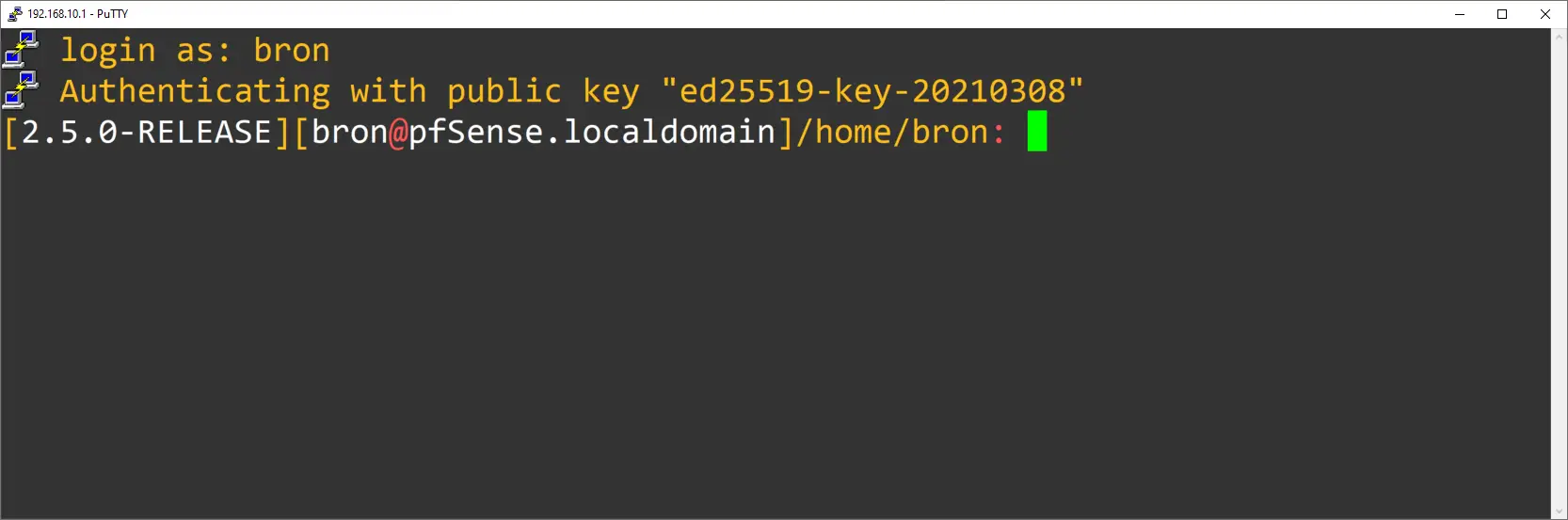Close the PuTTY session window

click(x=1544, y=14)
